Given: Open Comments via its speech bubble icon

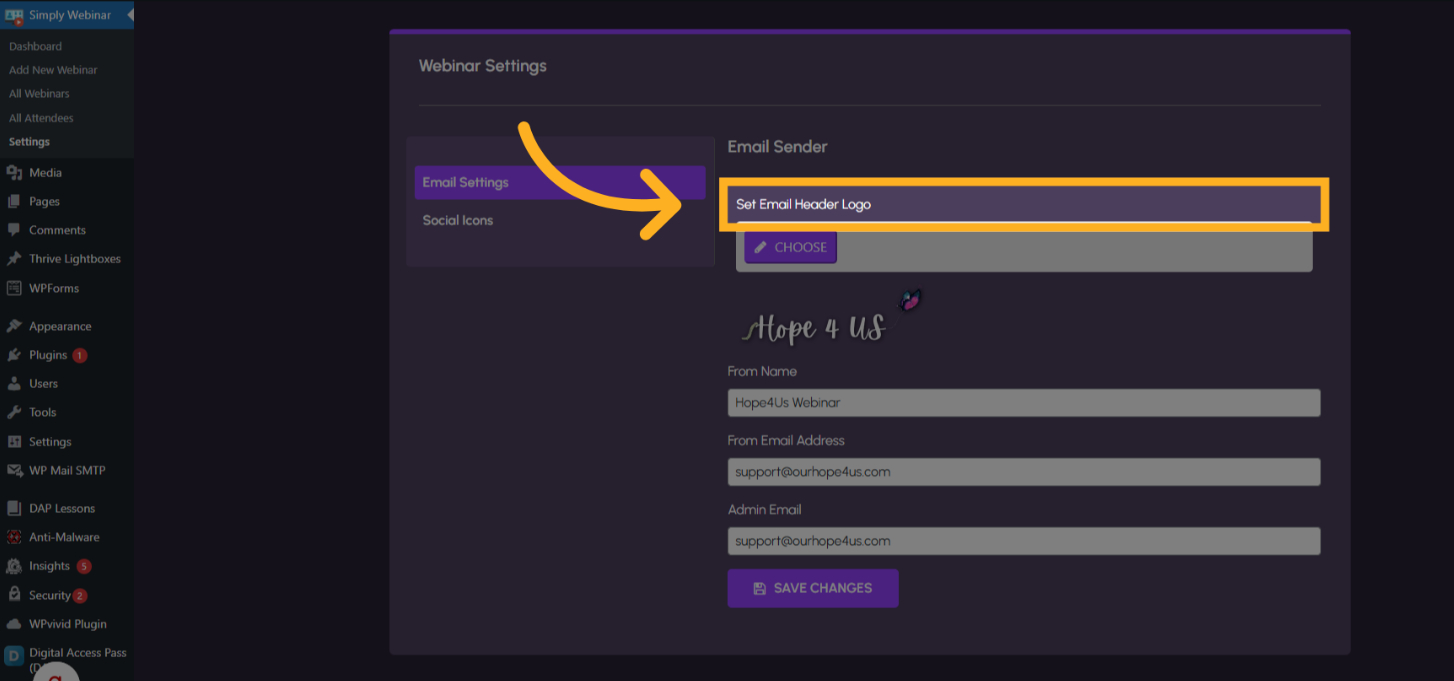Looking at the screenshot, I should pos(14,230).
